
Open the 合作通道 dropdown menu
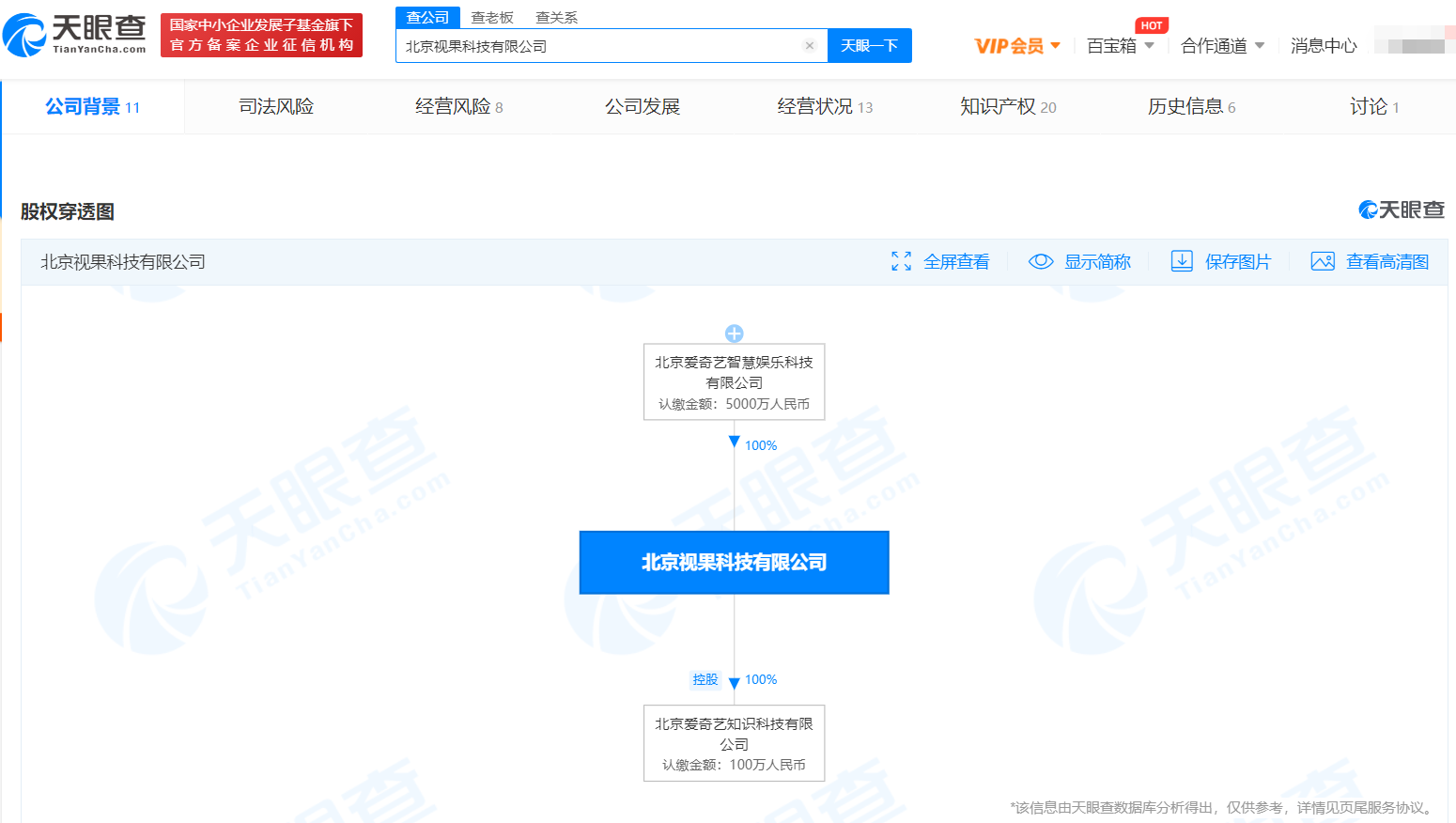(x=1223, y=46)
